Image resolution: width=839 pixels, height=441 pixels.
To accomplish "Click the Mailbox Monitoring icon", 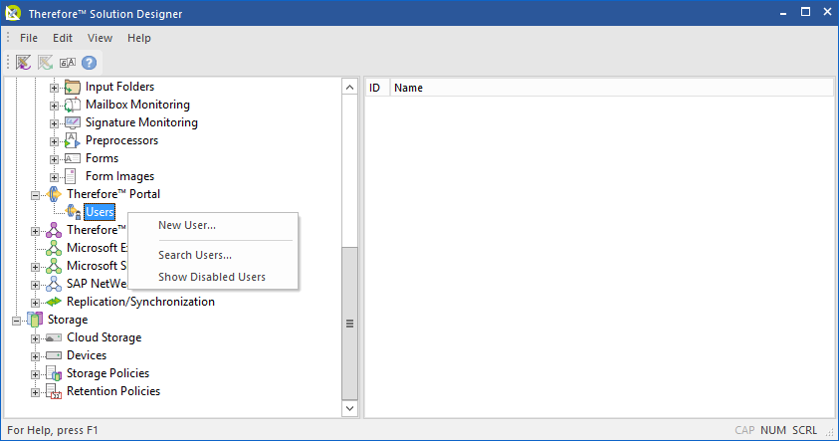I will [72, 104].
